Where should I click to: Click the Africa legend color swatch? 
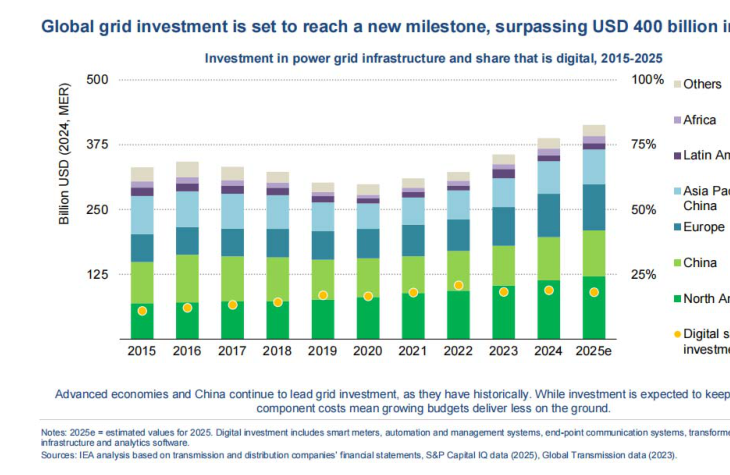[677, 120]
